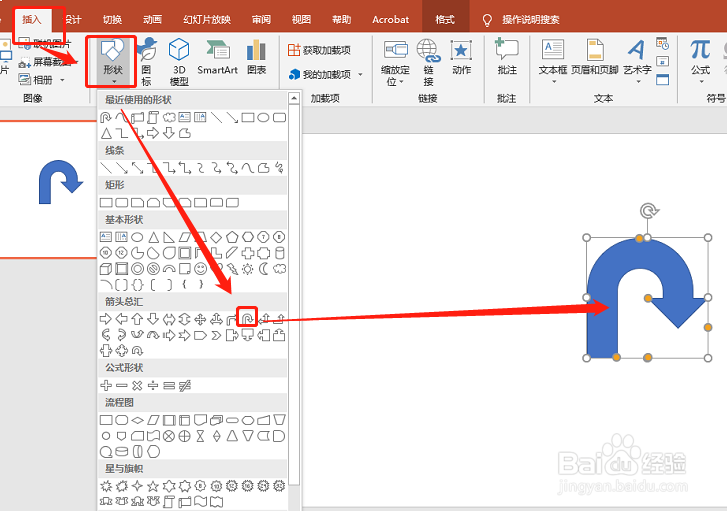Screen dimensions: 727x511
Task: Click the rotation handle above the arrow
Action: [x=648, y=211]
